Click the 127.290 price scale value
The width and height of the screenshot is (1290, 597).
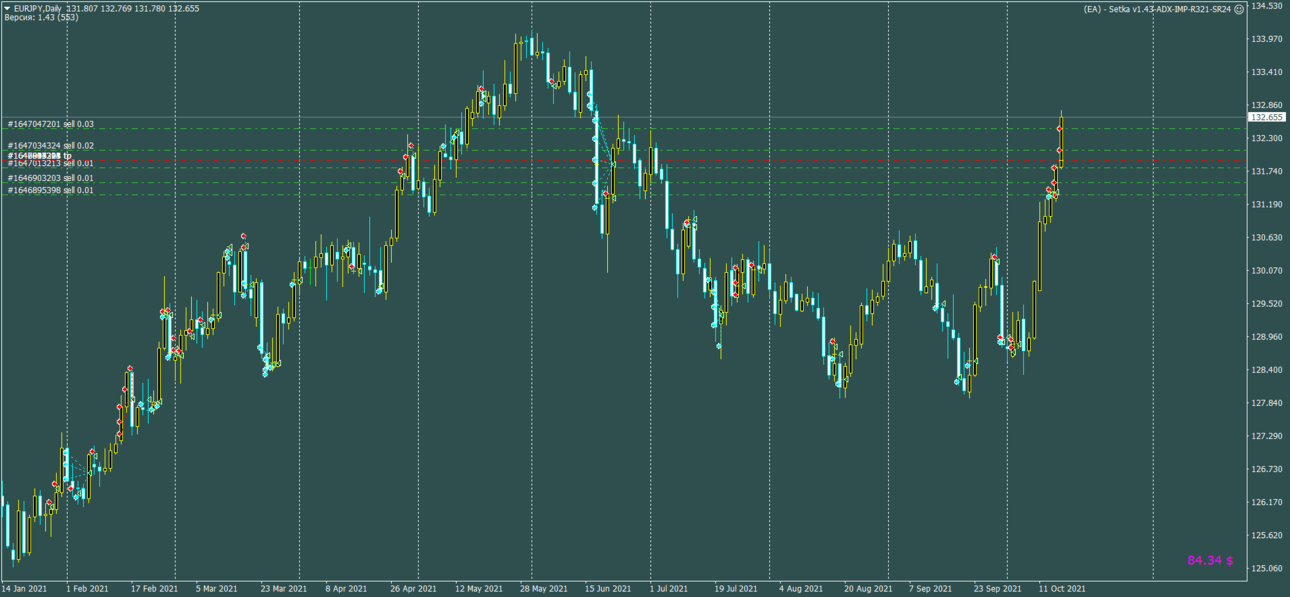[x=1266, y=436]
